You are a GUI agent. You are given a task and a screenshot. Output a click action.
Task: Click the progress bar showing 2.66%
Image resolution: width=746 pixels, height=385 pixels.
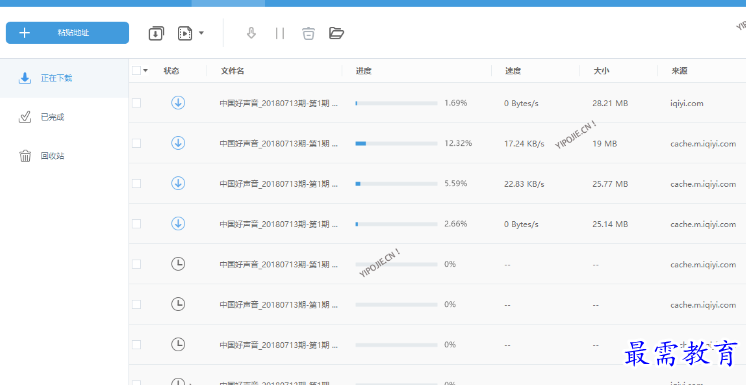(396, 224)
